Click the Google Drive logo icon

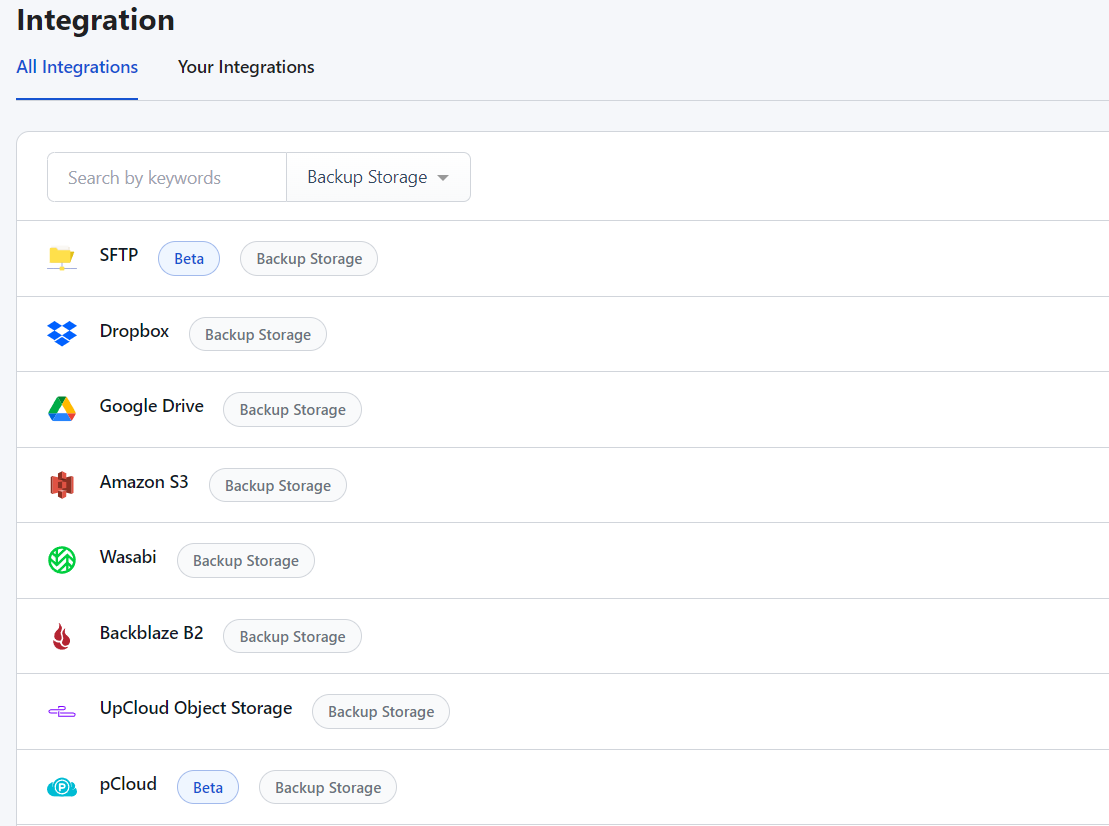pyautogui.click(x=62, y=409)
